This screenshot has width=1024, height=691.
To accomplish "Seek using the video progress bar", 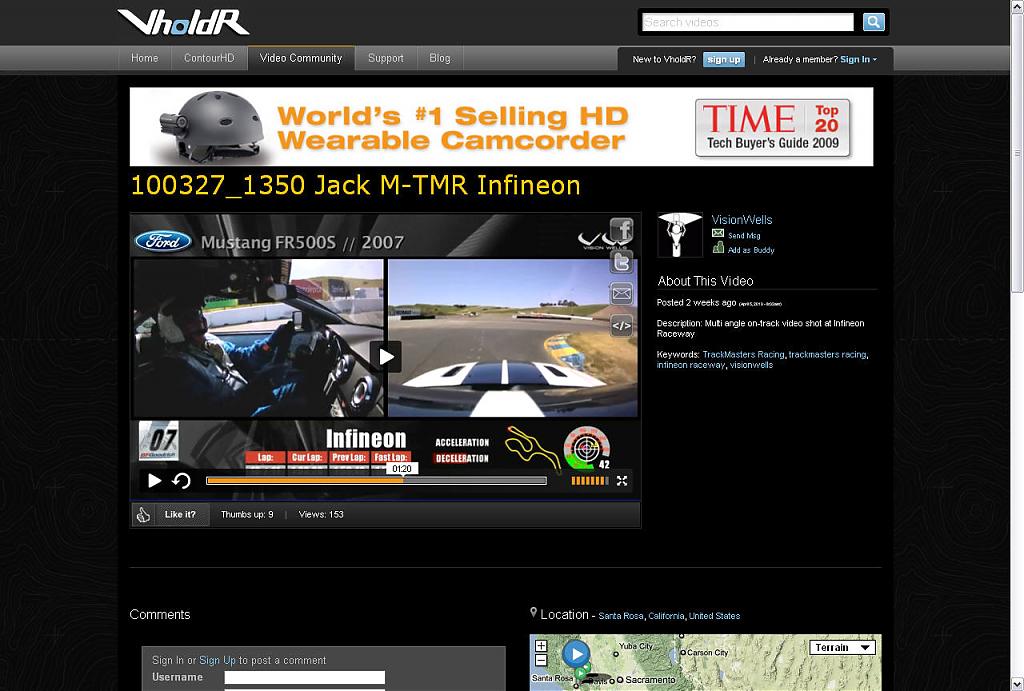I will (376, 481).
